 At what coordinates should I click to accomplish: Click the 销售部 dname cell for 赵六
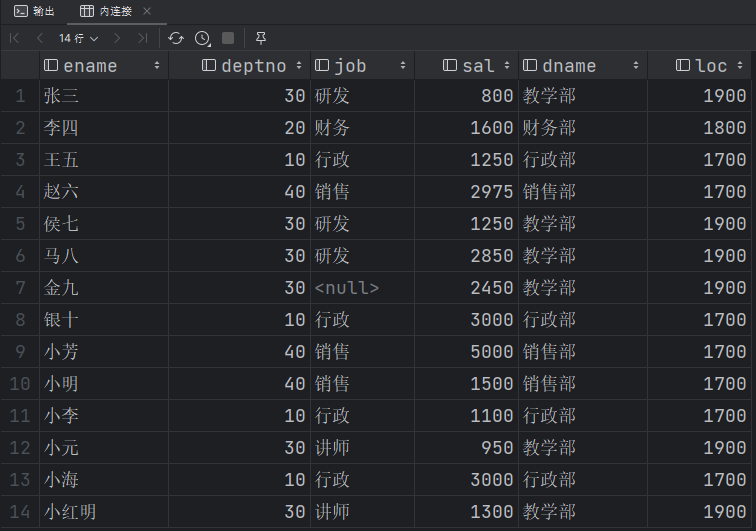point(583,191)
